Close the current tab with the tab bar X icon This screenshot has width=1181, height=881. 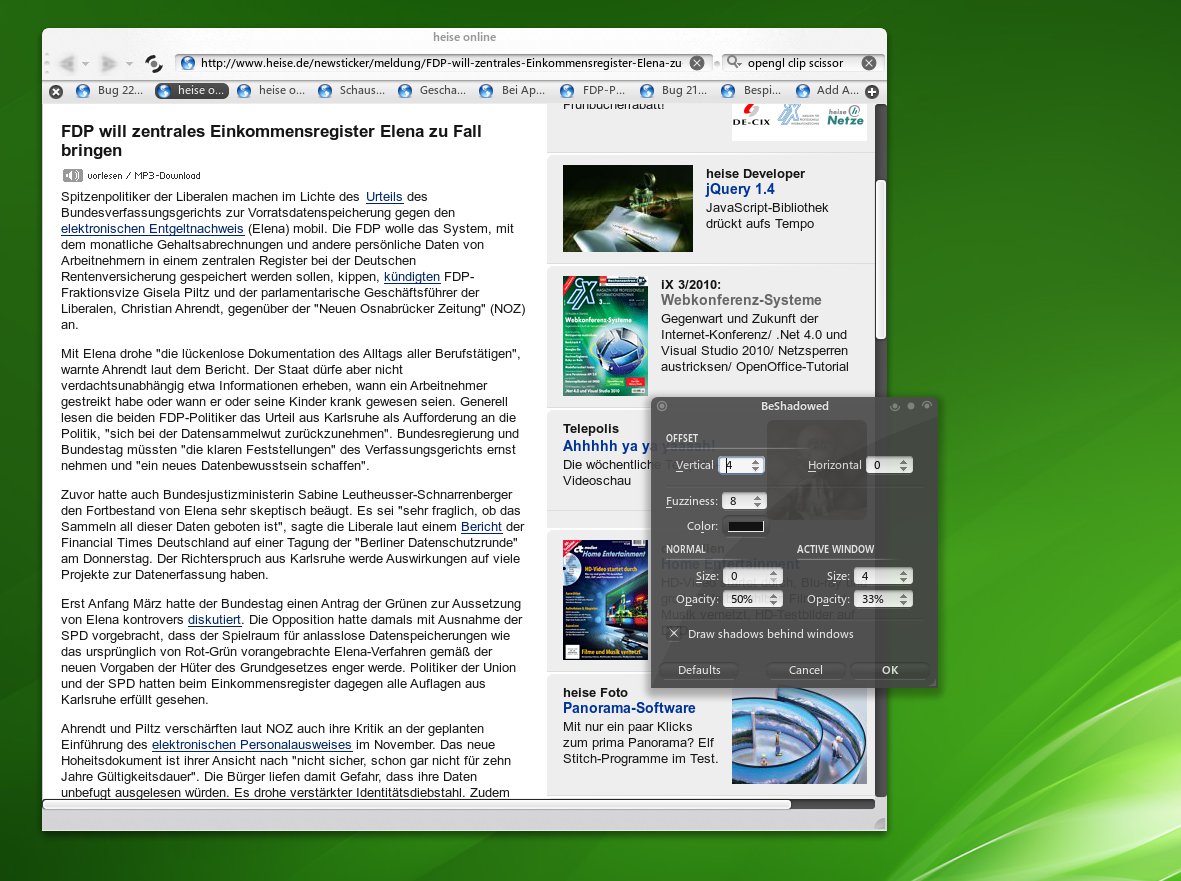click(x=56, y=91)
